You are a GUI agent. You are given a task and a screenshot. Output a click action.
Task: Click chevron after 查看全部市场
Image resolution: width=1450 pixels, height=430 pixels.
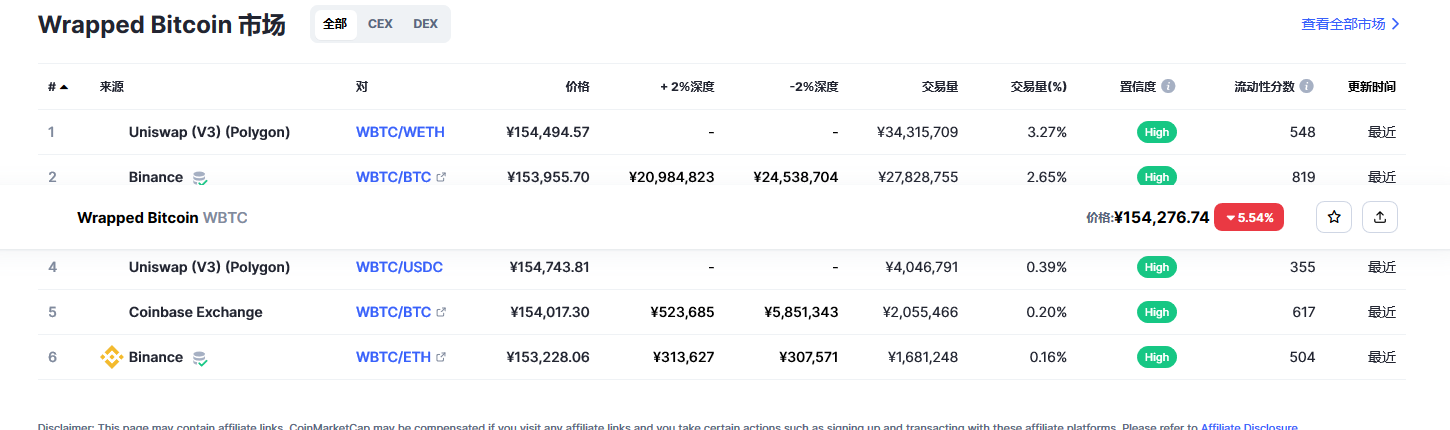1396,24
